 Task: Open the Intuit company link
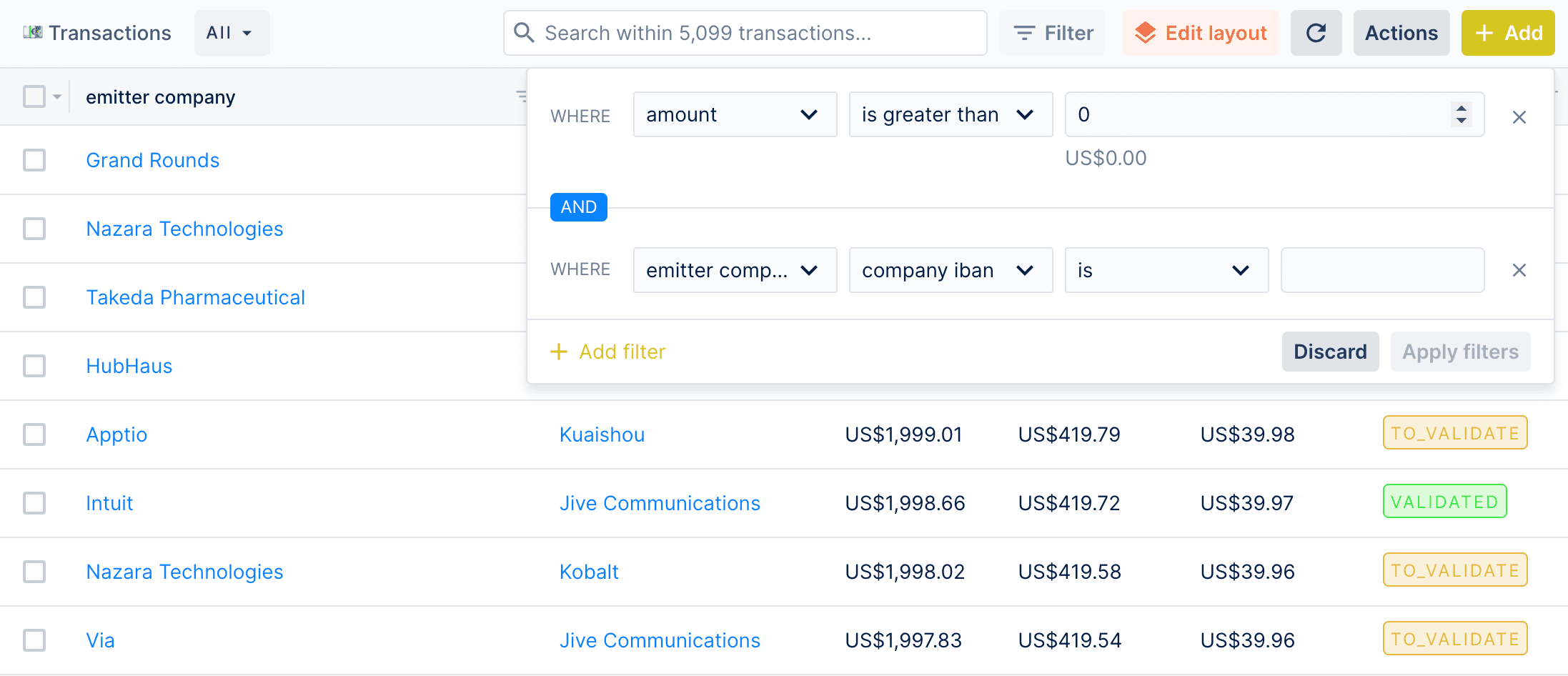pos(109,503)
